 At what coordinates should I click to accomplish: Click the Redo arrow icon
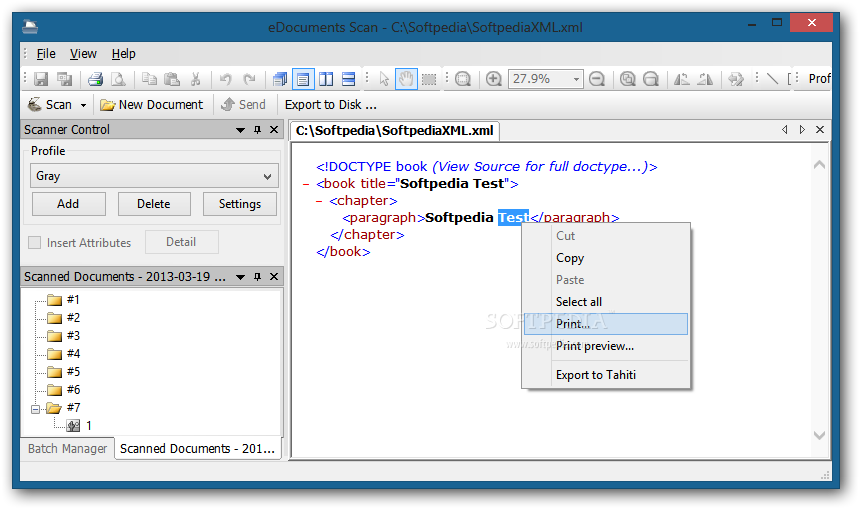tap(250, 79)
